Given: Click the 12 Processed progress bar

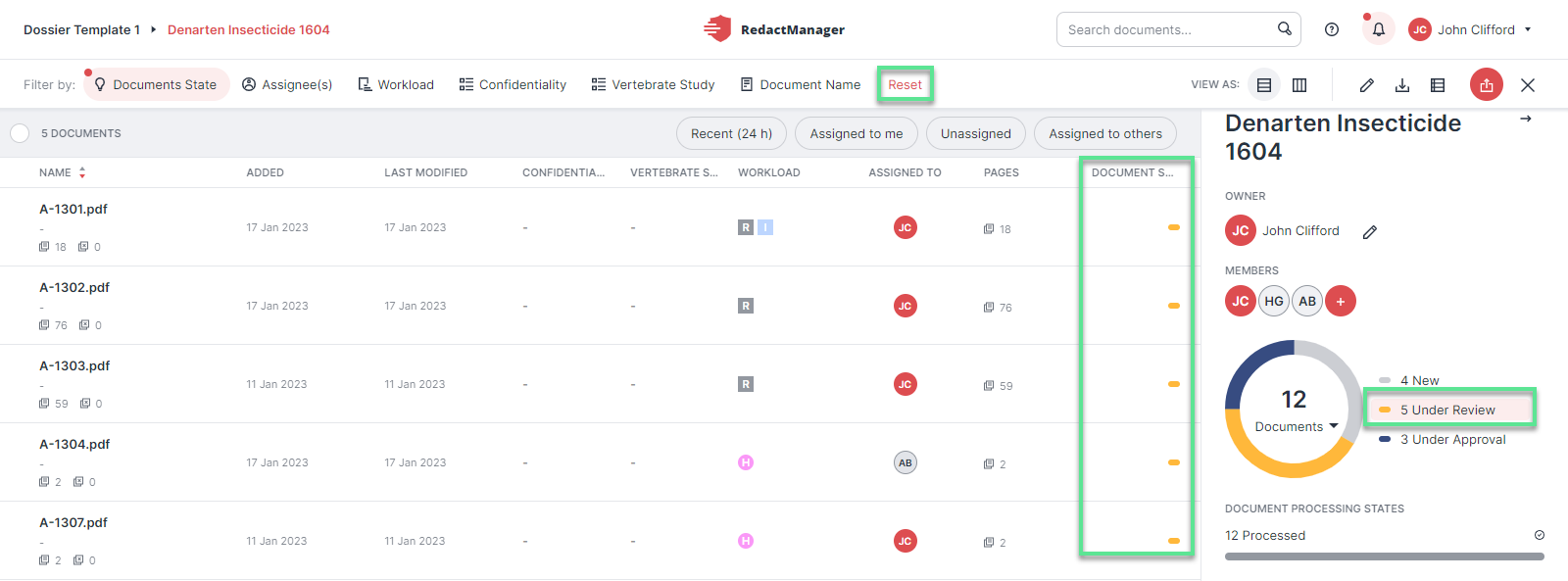Looking at the screenshot, I should pyautogui.click(x=1385, y=557).
